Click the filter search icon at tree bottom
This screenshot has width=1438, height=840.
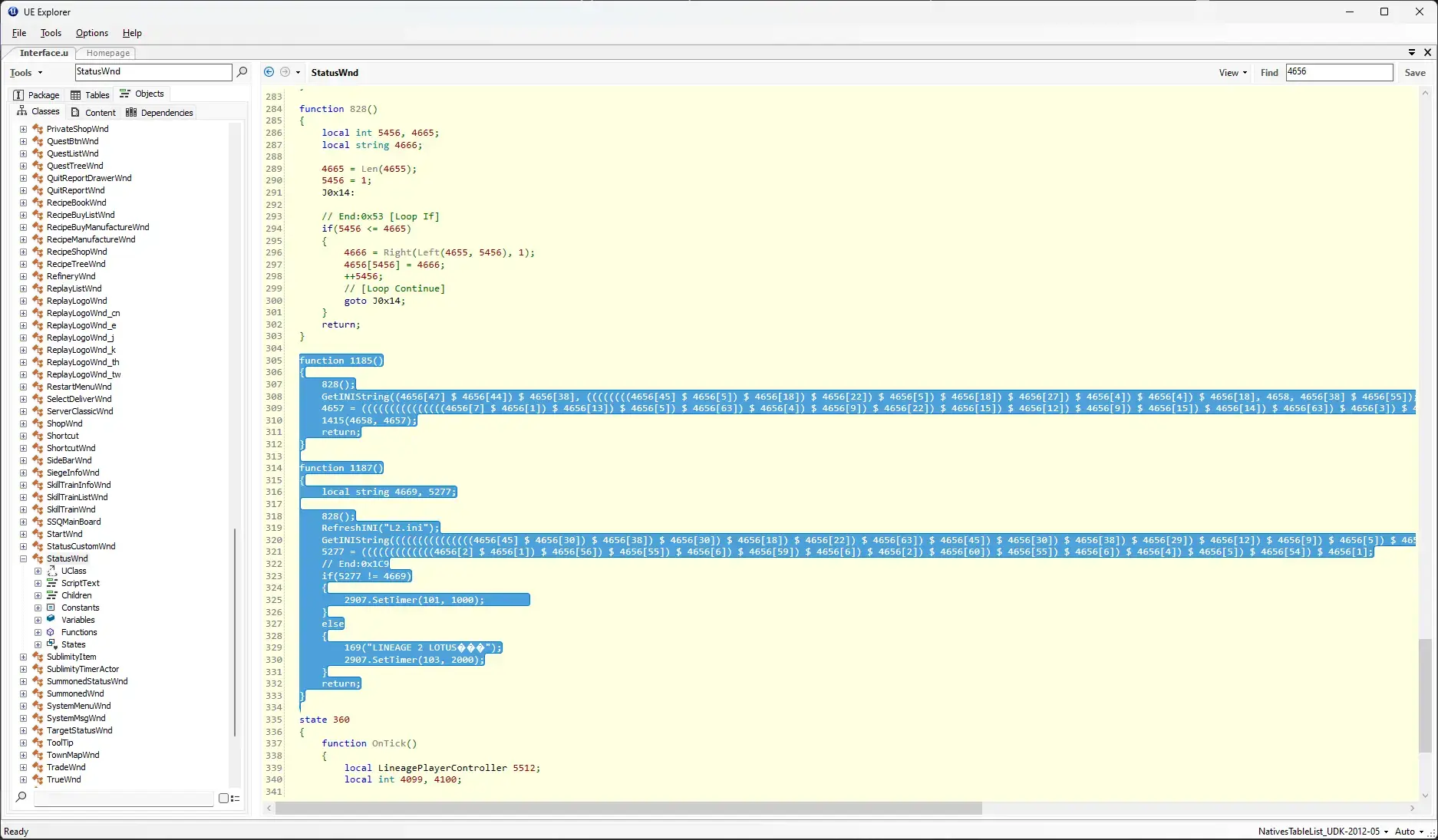(x=21, y=798)
